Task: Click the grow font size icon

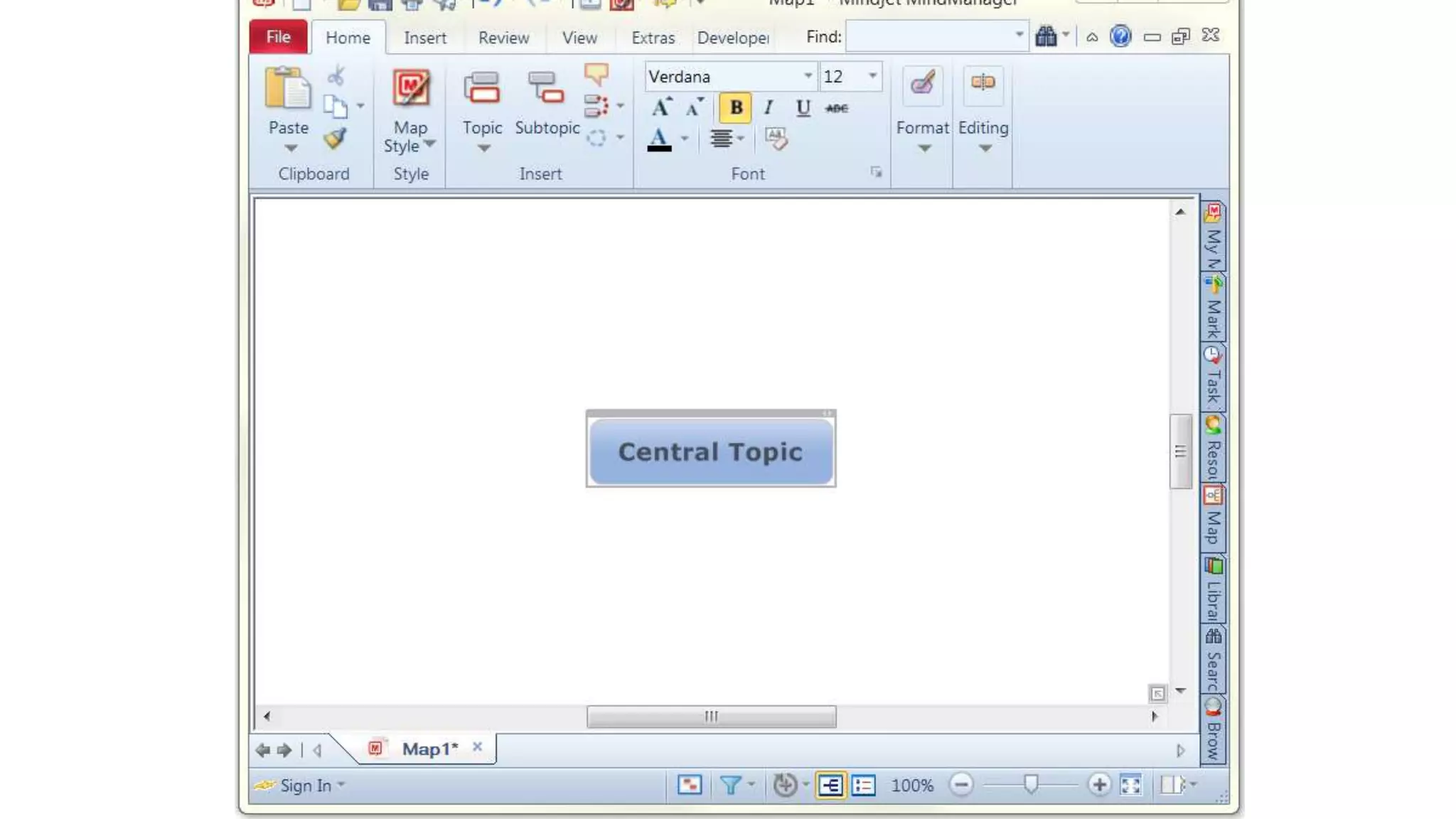Action: coord(661,108)
